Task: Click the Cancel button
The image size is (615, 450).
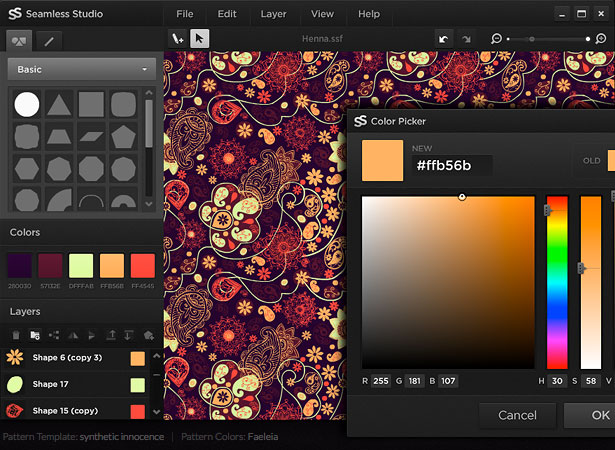Action: (x=517, y=415)
